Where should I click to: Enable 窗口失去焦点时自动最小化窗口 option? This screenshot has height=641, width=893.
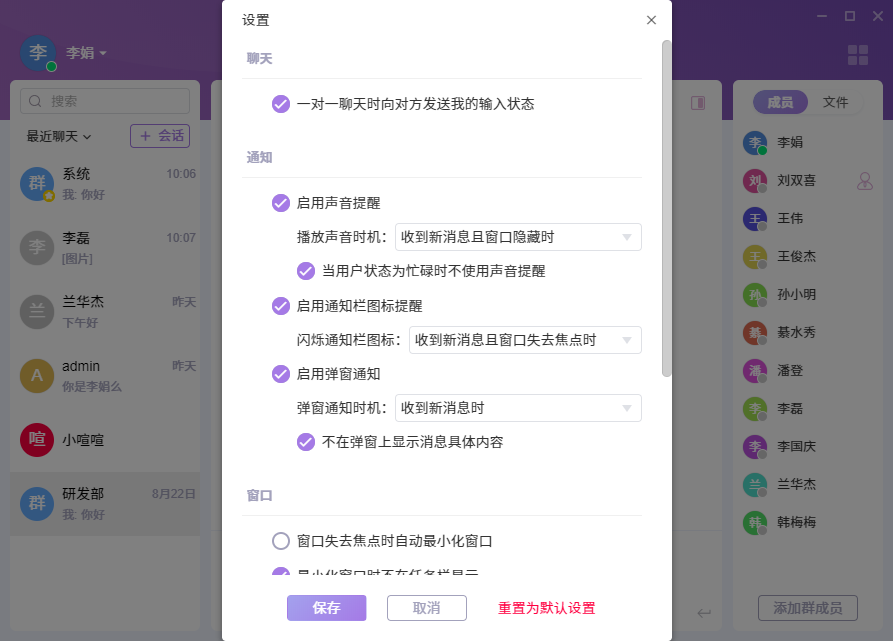click(x=280, y=541)
